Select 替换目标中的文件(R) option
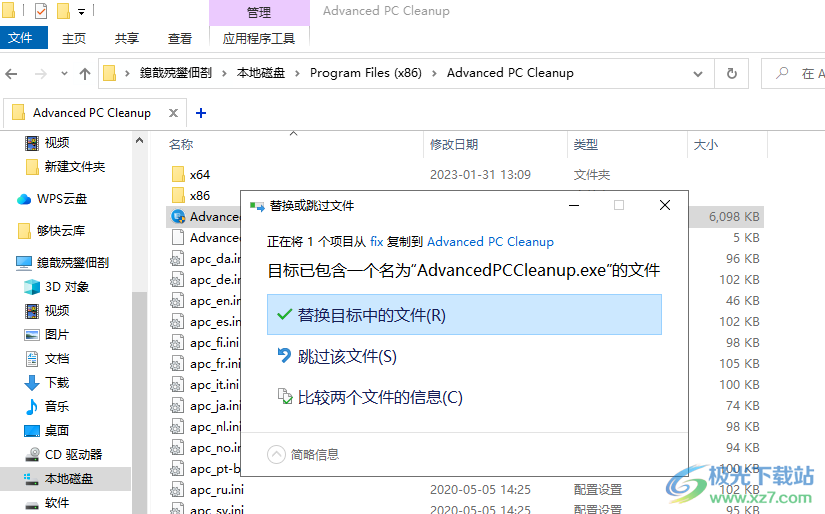825x514 pixels. pos(464,315)
